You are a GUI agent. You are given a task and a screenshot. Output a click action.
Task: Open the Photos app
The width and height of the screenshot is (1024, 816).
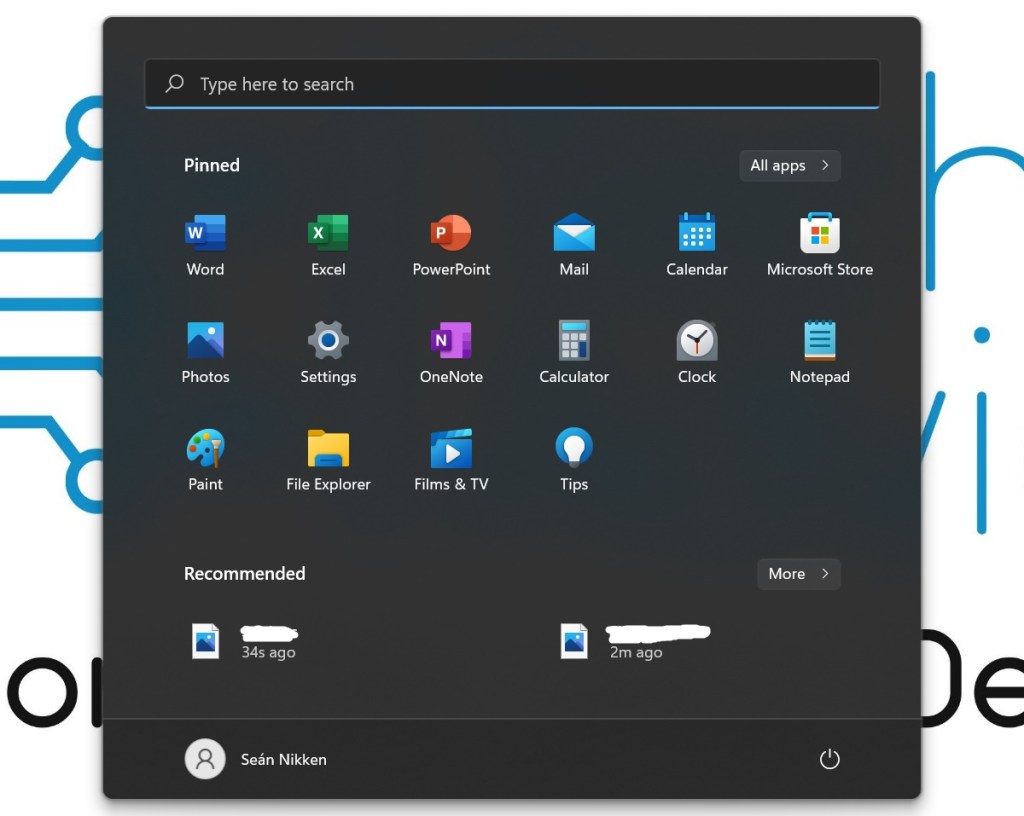click(204, 348)
